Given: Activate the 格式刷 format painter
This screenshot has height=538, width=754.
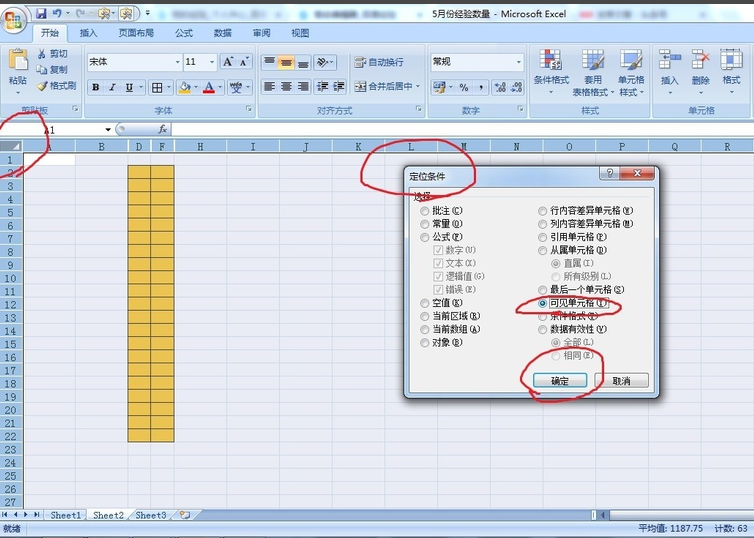Looking at the screenshot, I should tap(57, 86).
